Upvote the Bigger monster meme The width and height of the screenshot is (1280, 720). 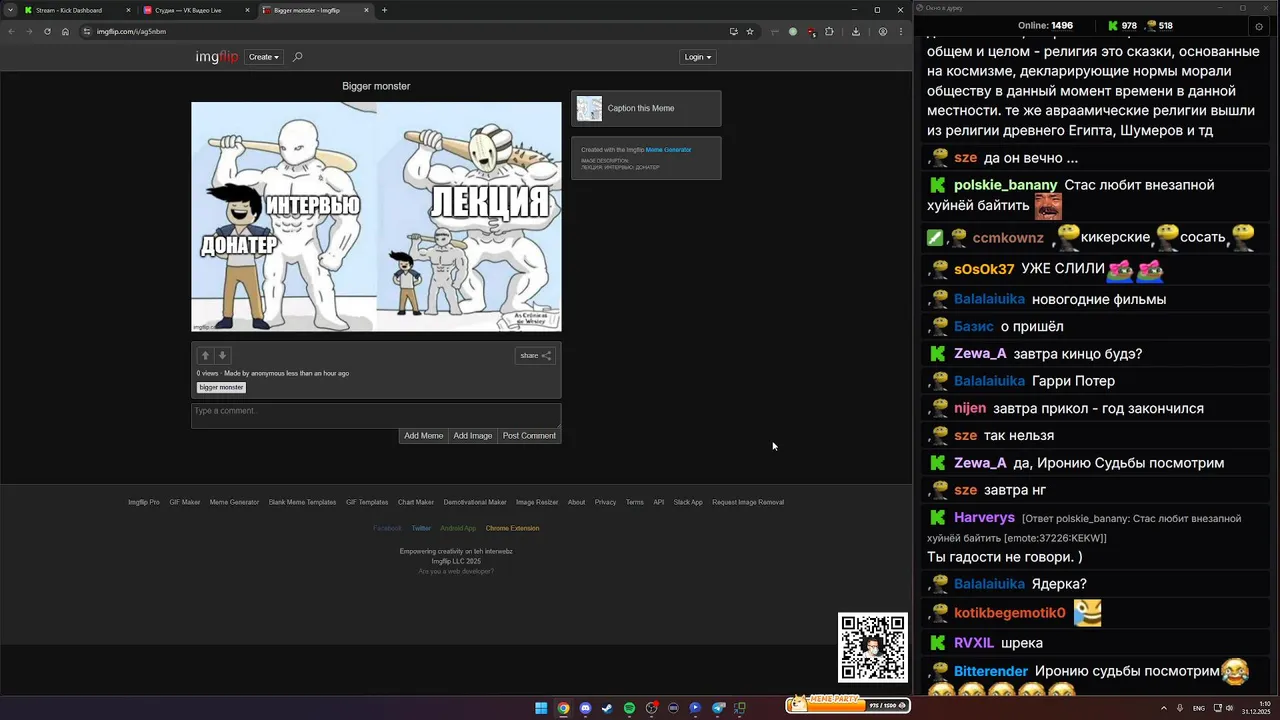pyautogui.click(x=205, y=355)
